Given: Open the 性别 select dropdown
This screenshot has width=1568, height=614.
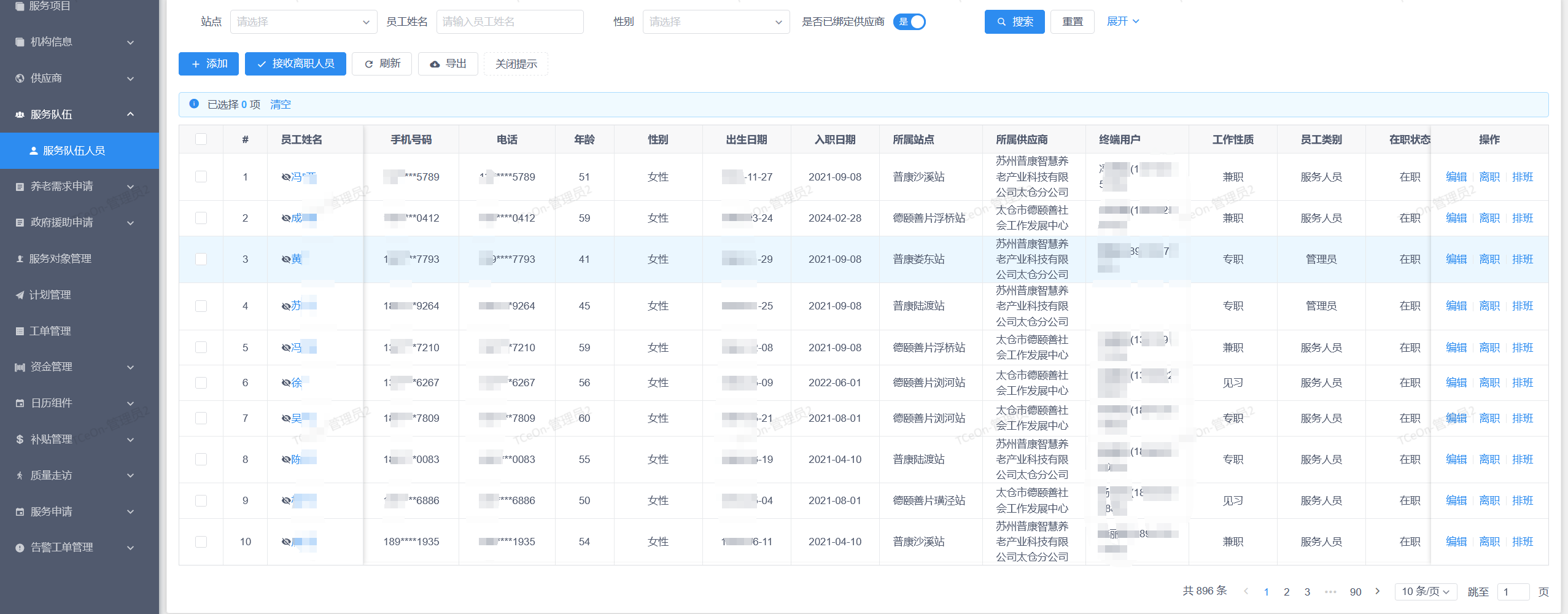Looking at the screenshot, I should 716,21.
